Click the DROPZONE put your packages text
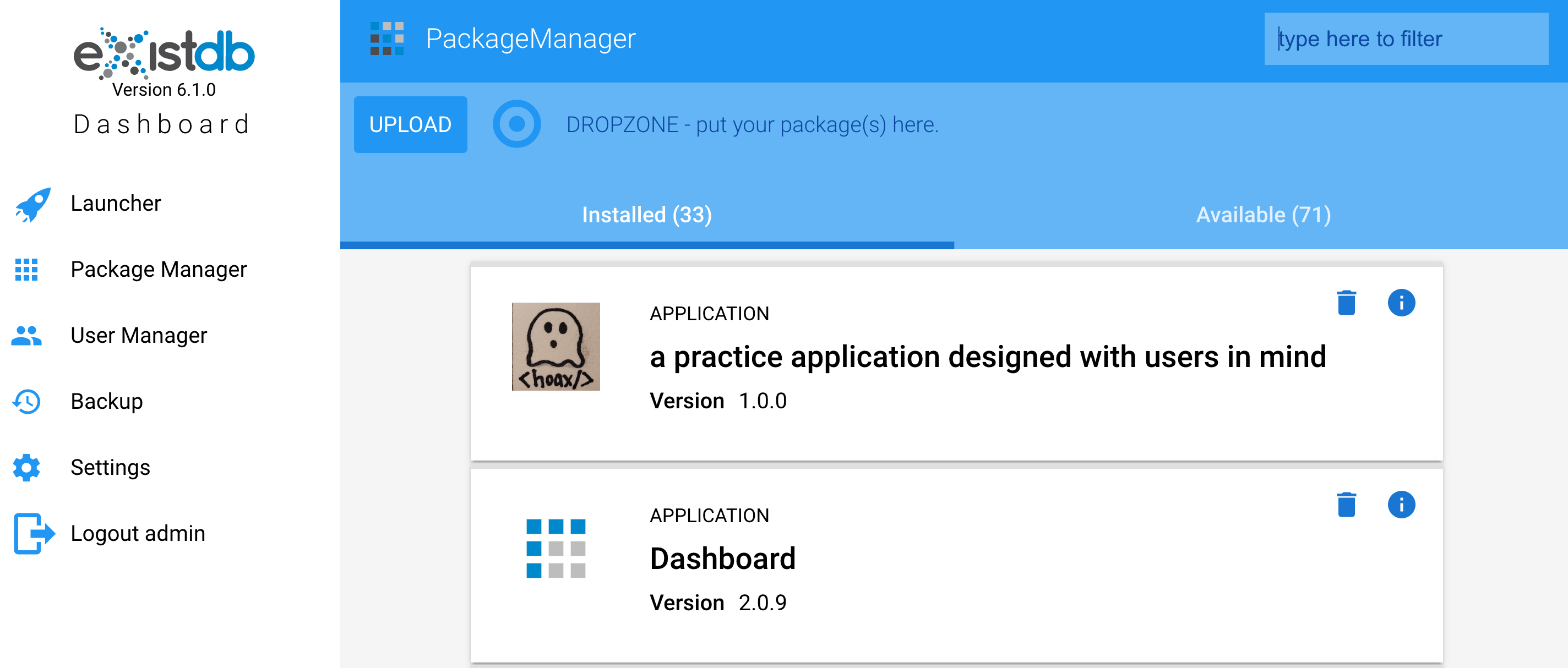Screen dimensions: 1568x668 753,125
